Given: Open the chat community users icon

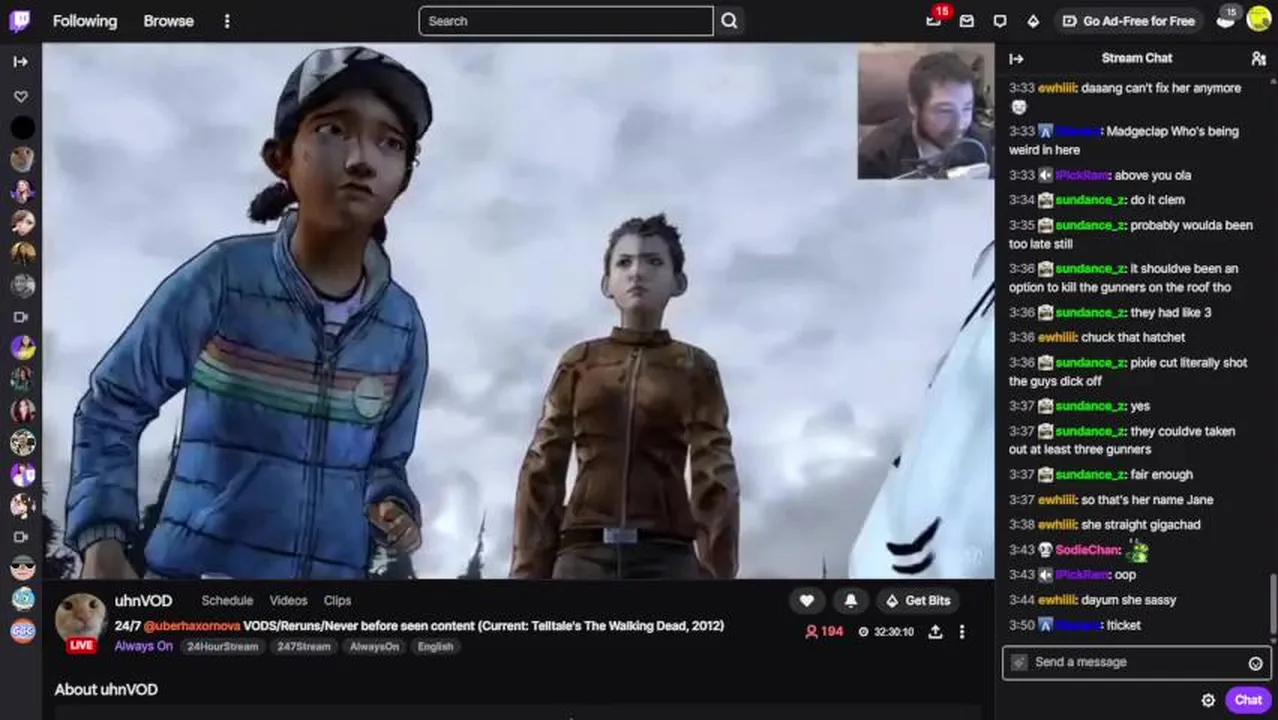Looking at the screenshot, I should [1258, 59].
